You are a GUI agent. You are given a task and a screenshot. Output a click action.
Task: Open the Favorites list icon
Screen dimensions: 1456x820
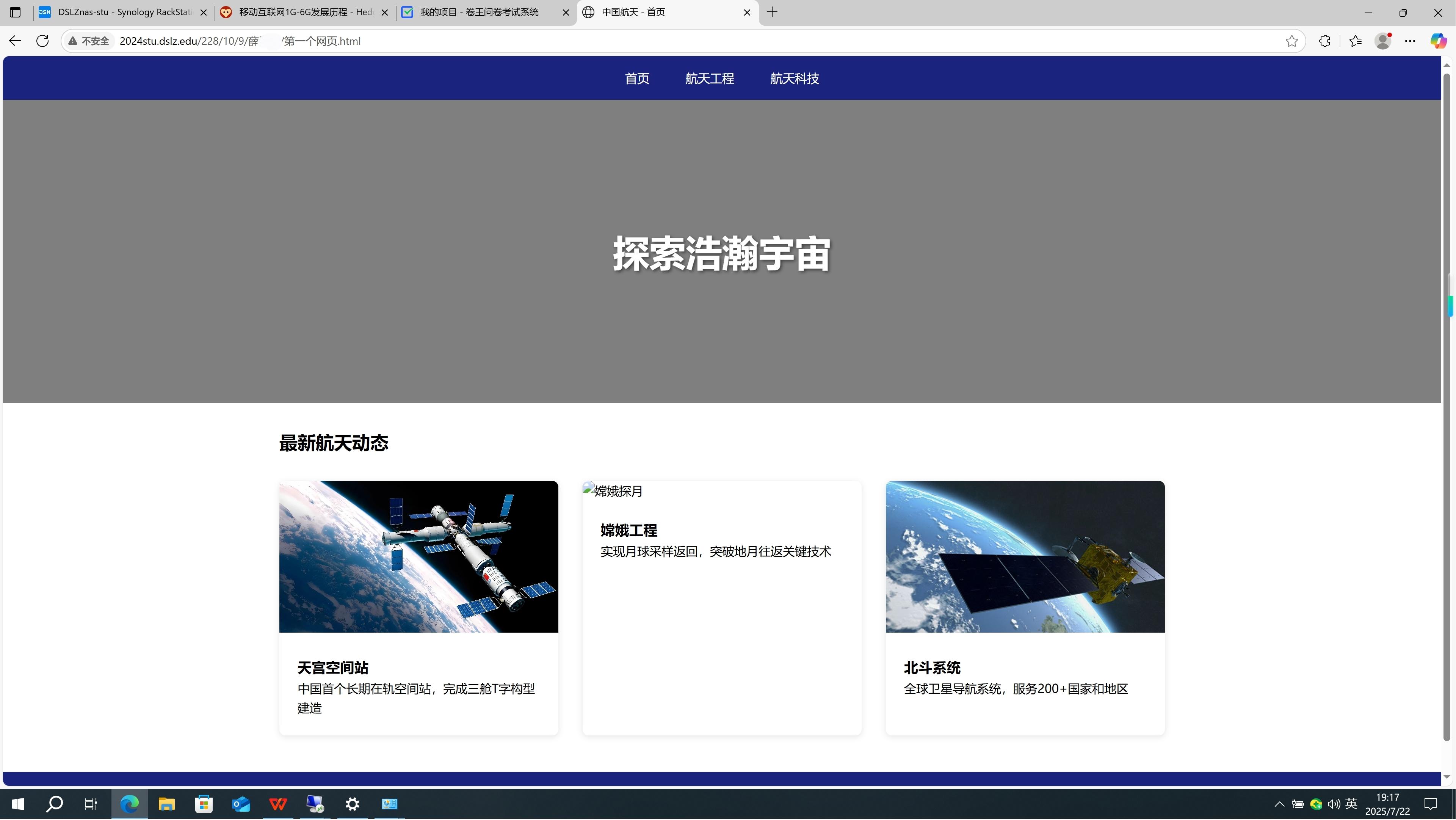[x=1356, y=41]
